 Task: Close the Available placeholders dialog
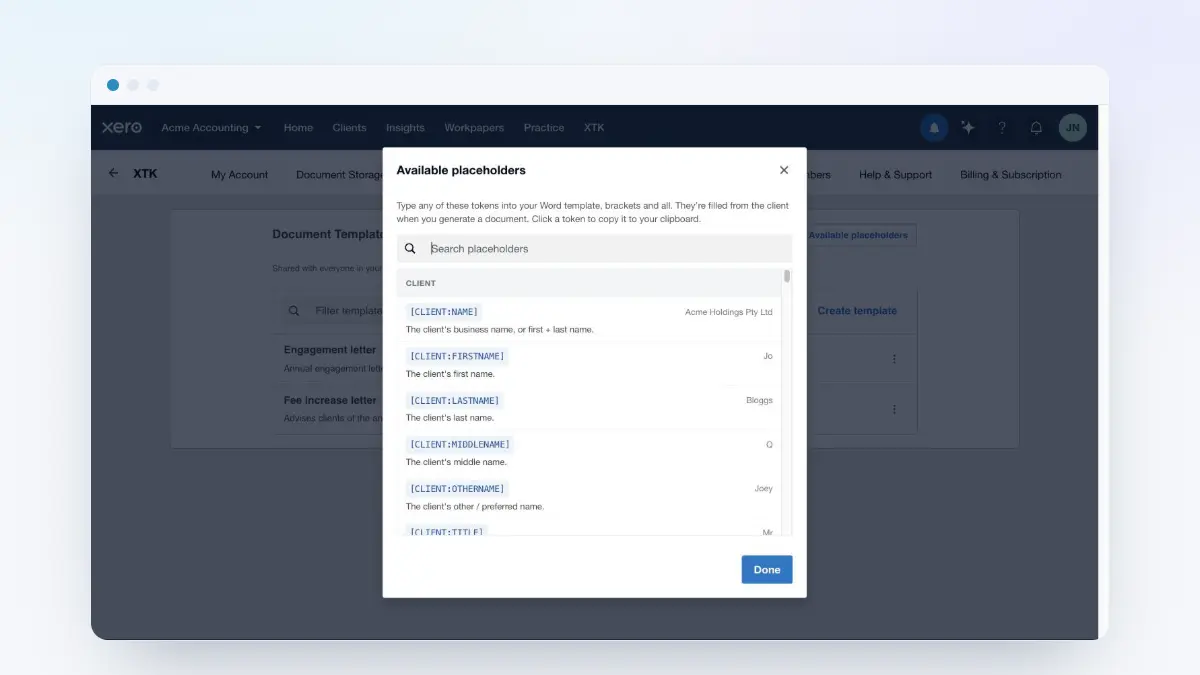[x=784, y=170]
